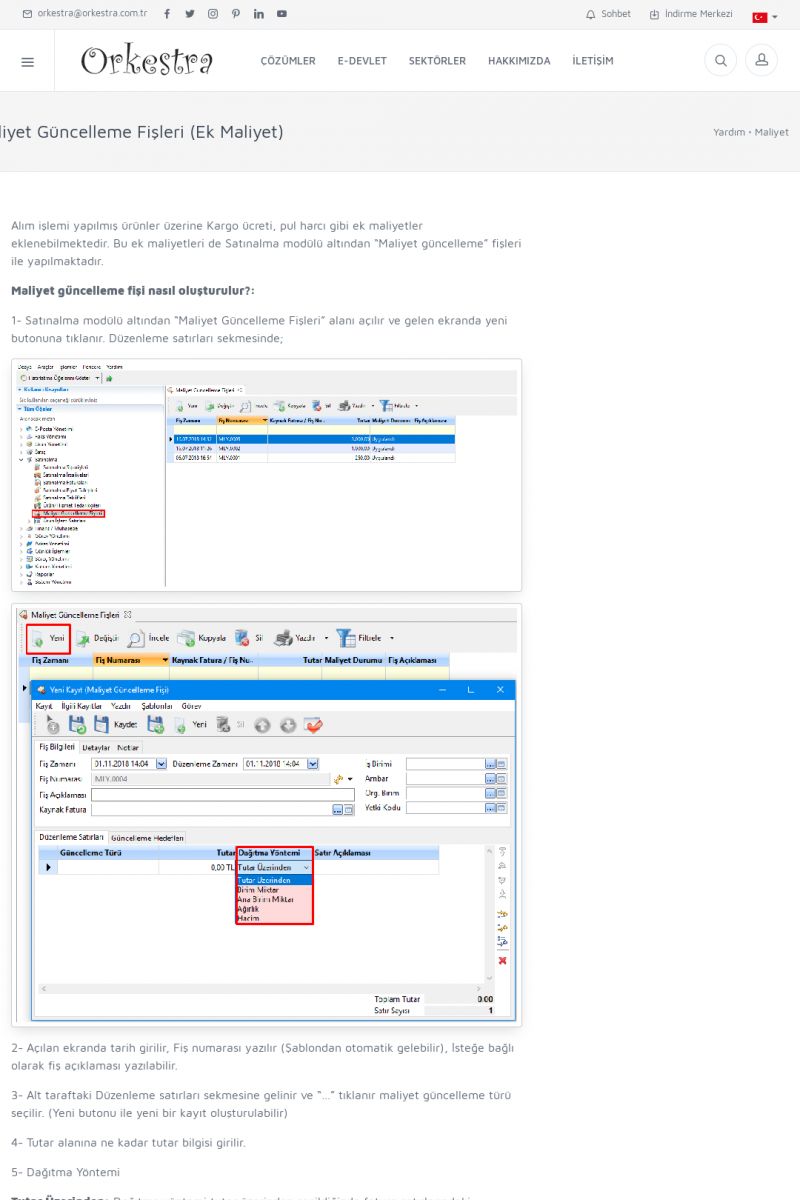This screenshot has height=1200, width=800.
Task: Open the İLETİŞİM menu
Action: (x=593, y=61)
